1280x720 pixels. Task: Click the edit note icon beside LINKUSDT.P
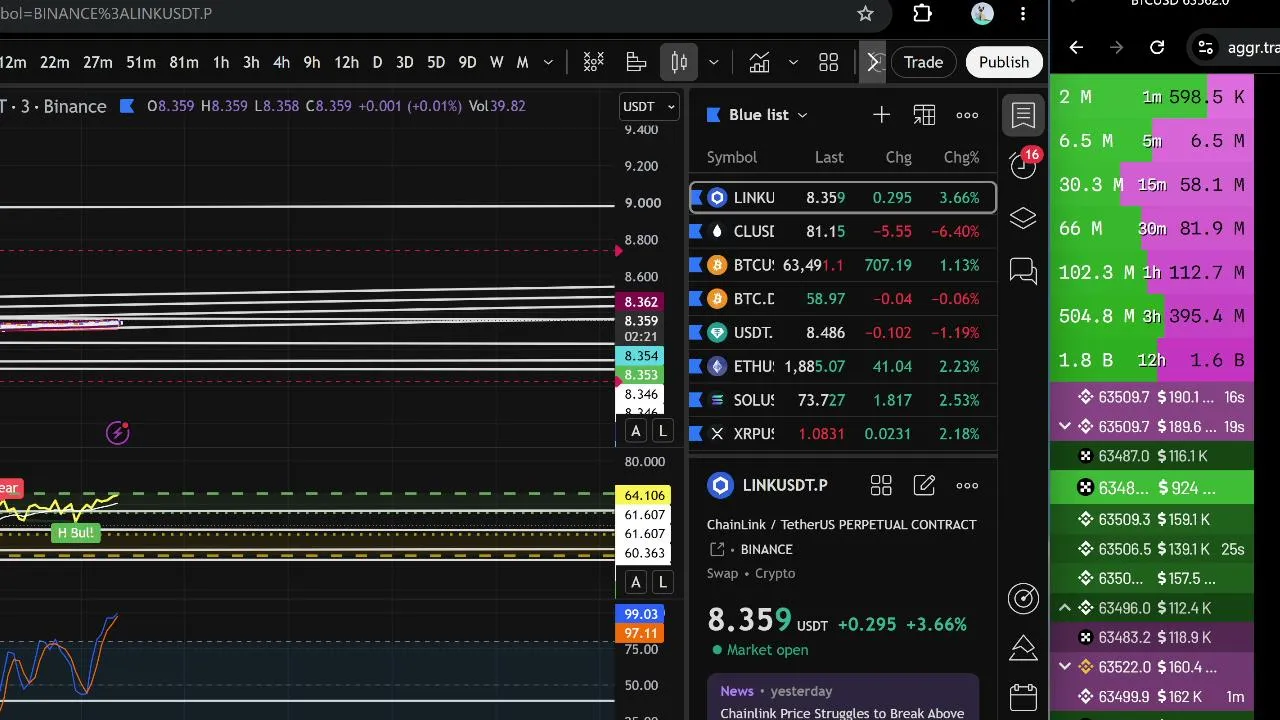[x=924, y=486]
